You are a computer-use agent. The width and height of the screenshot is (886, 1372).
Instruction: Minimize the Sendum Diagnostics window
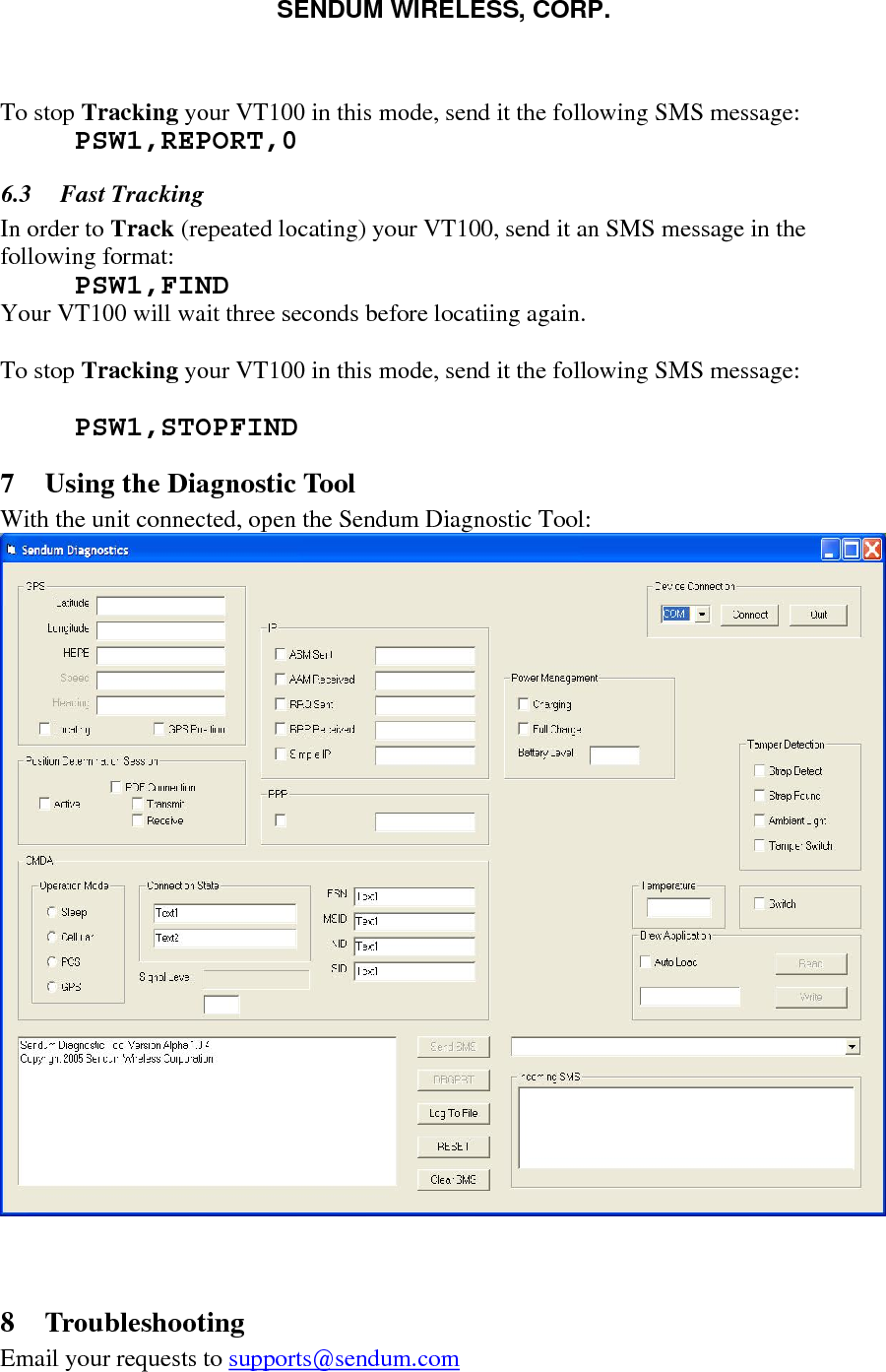(830, 550)
